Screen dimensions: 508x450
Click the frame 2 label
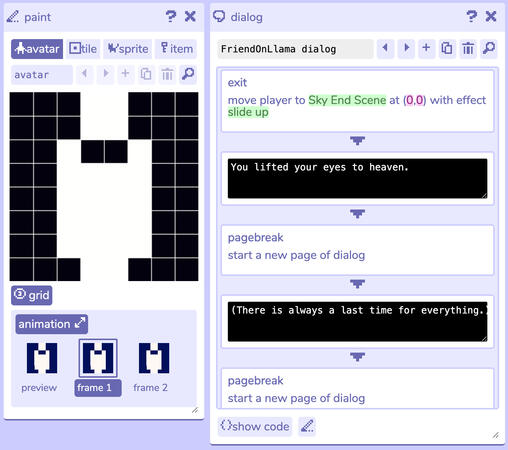151,388
